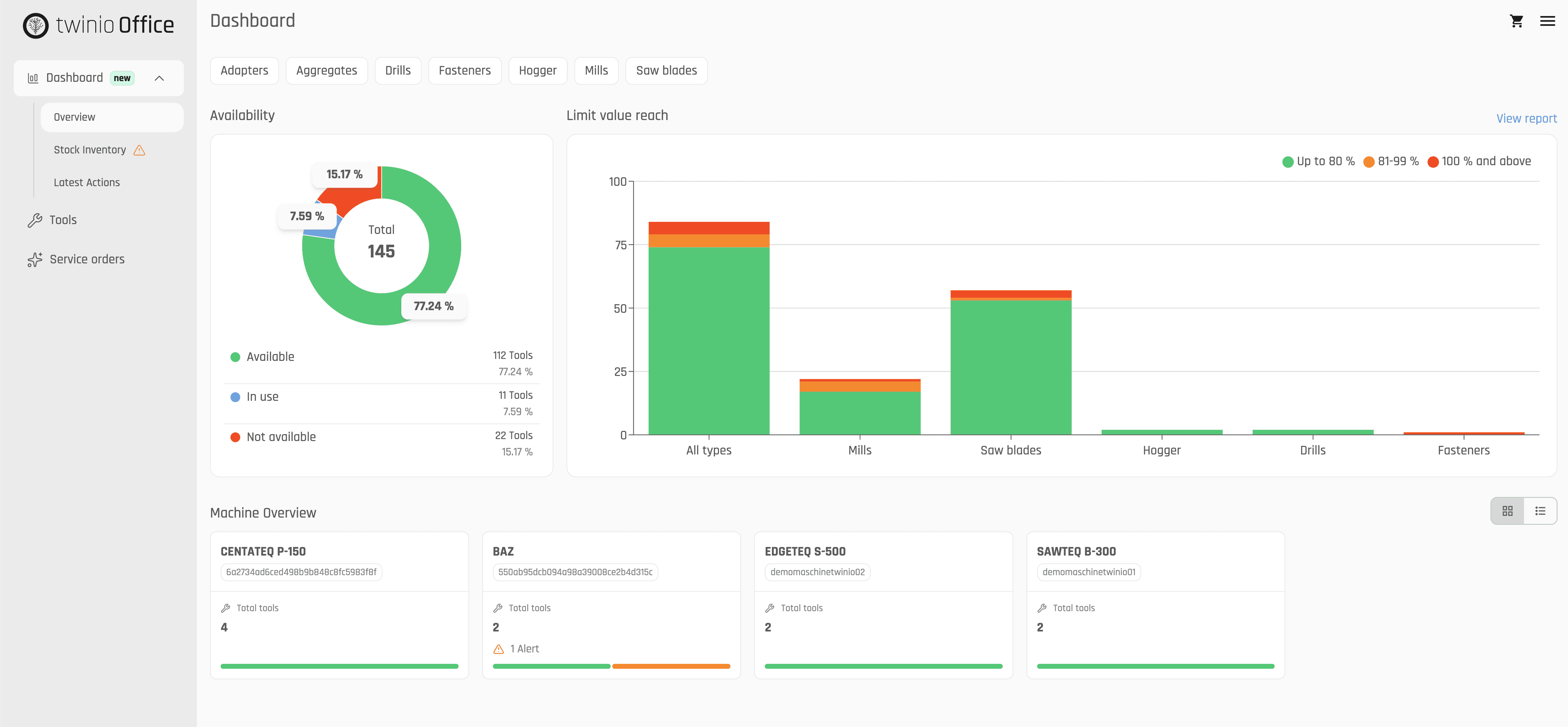Click the green progress bar on CENTATEQ P-150

tap(339, 667)
